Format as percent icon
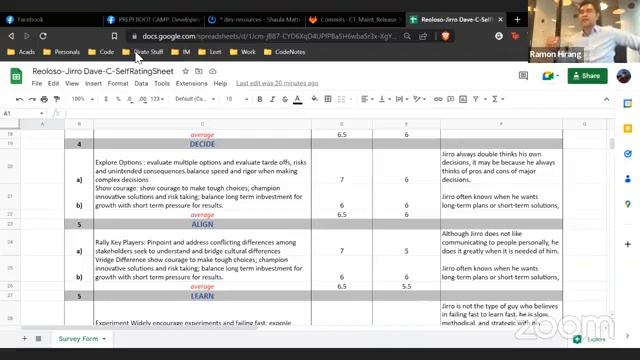The image size is (640, 360). [118, 99]
